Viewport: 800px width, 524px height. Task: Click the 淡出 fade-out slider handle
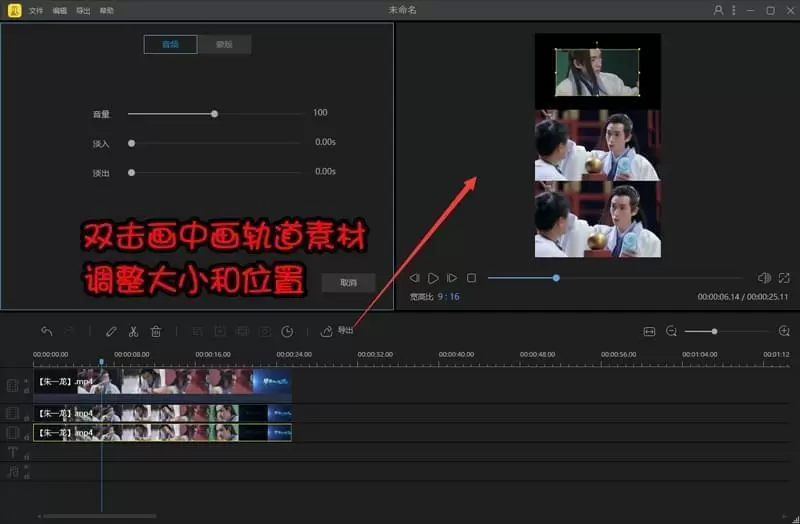(132, 173)
